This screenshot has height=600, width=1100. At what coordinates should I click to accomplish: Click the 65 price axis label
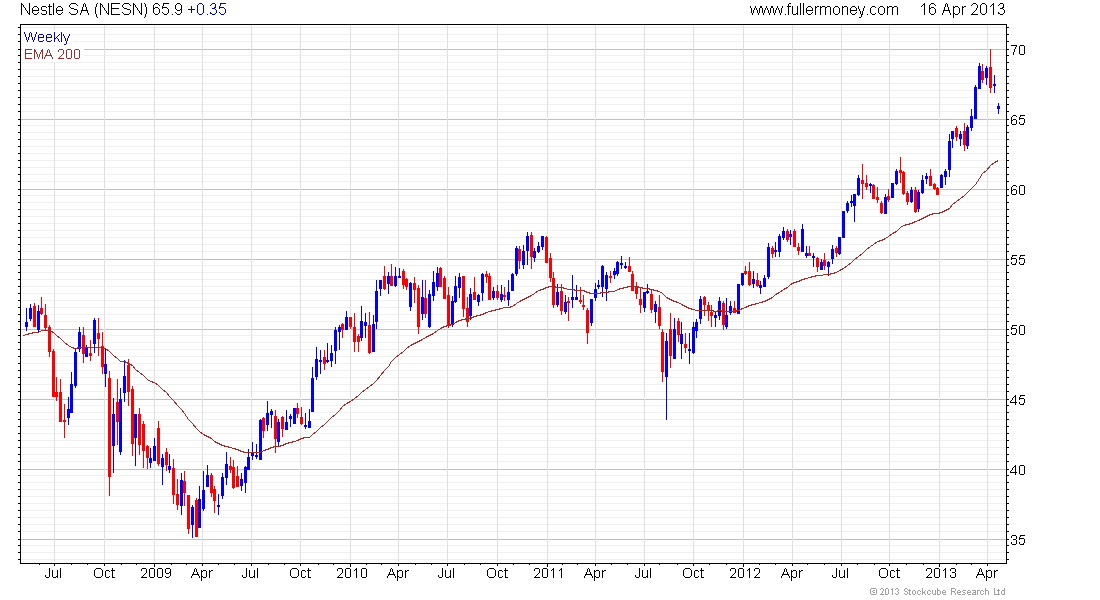pos(1018,120)
